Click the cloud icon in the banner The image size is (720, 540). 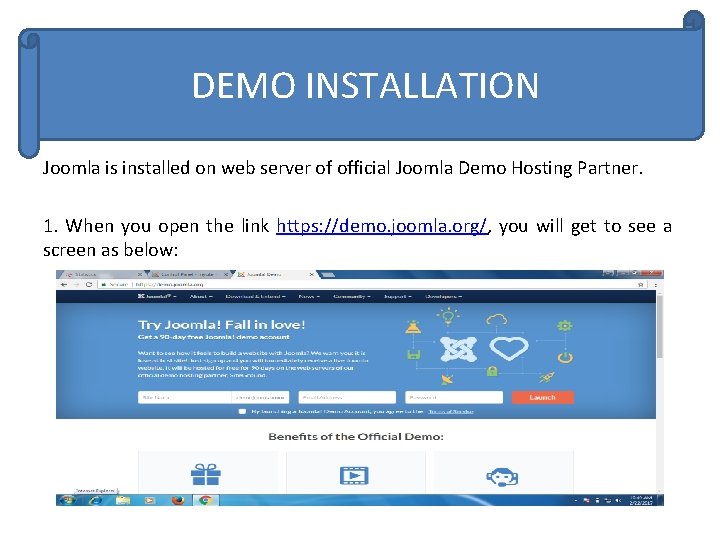[x=497, y=320]
